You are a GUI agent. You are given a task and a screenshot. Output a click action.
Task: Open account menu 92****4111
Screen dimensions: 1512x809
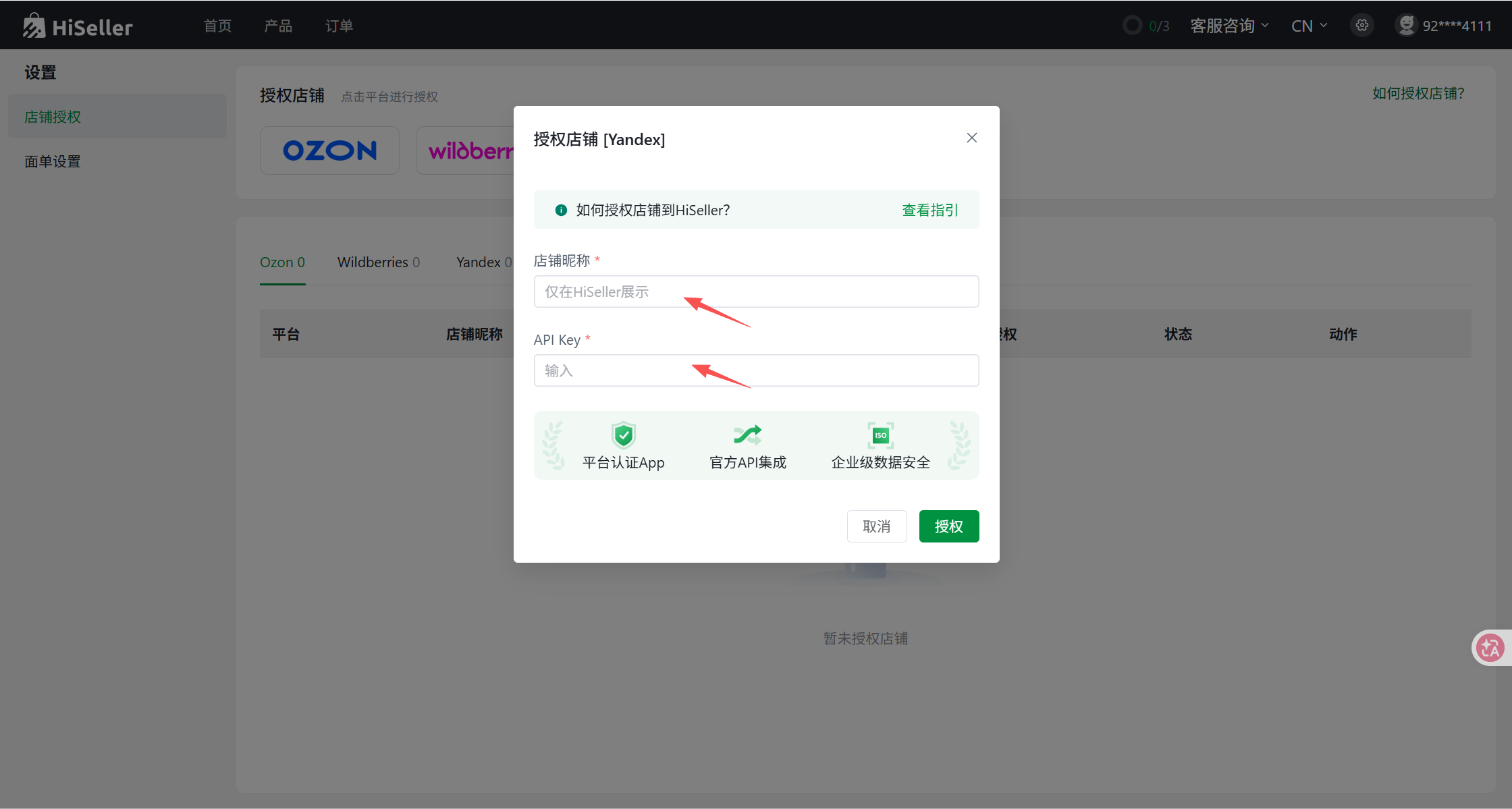[1457, 26]
